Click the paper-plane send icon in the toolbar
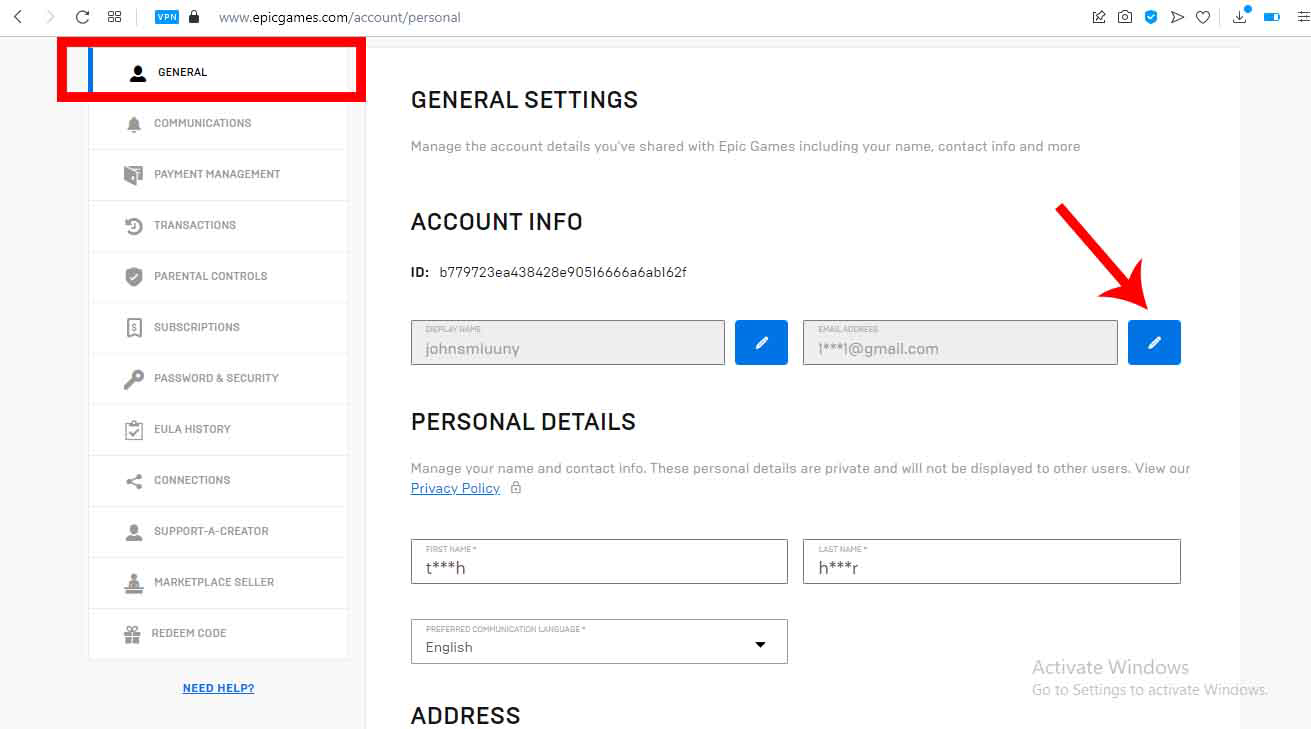The image size is (1311, 729). tap(1177, 17)
